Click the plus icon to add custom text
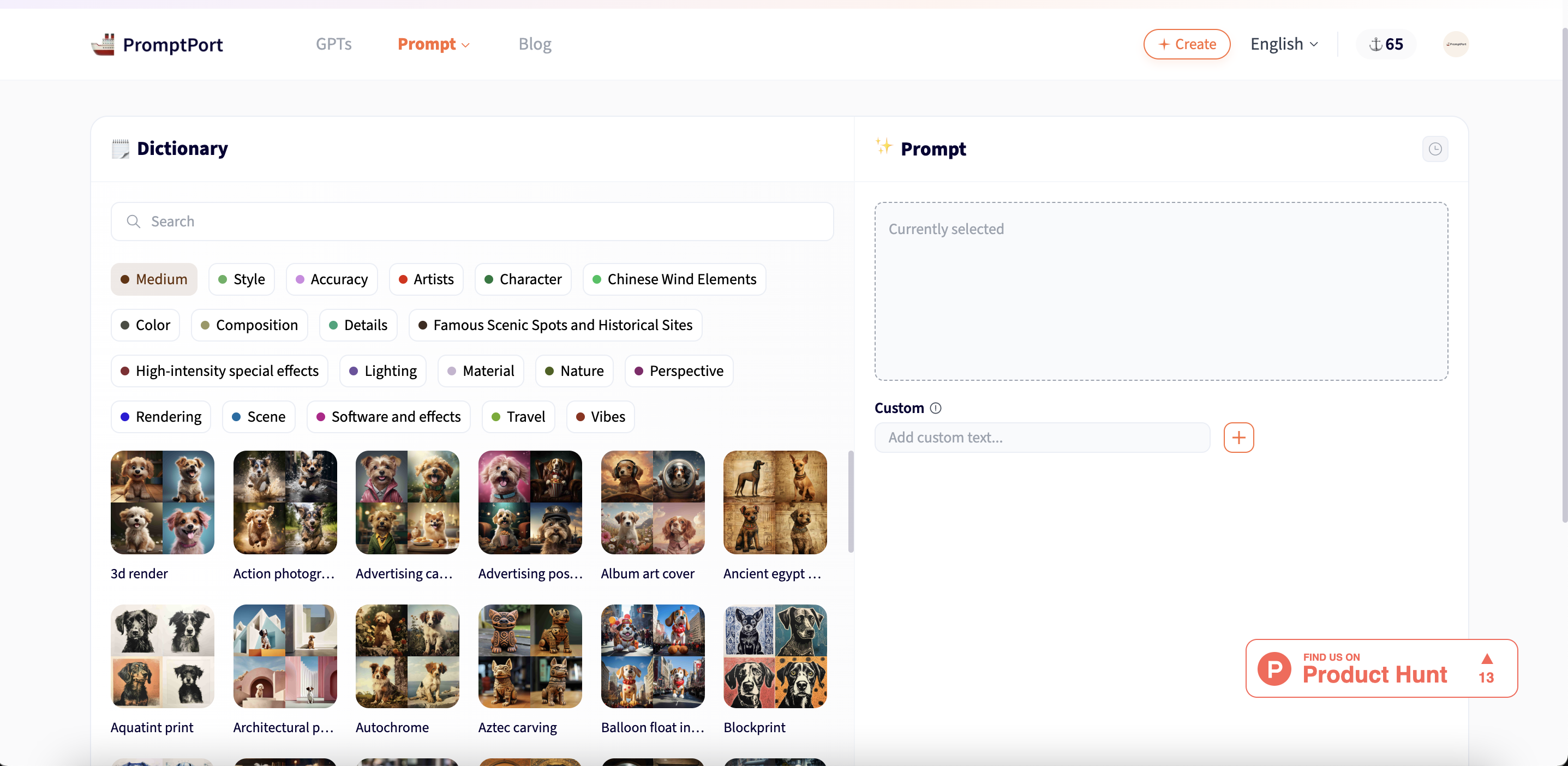 (1238, 437)
